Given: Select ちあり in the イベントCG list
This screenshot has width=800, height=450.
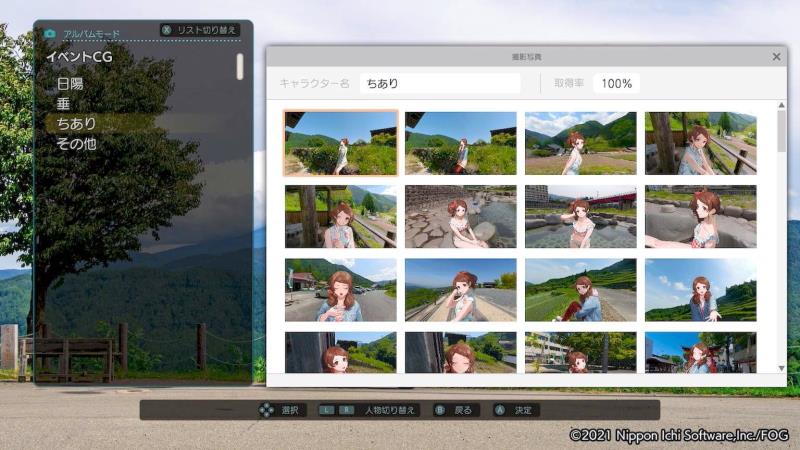Looking at the screenshot, I should (x=77, y=123).
